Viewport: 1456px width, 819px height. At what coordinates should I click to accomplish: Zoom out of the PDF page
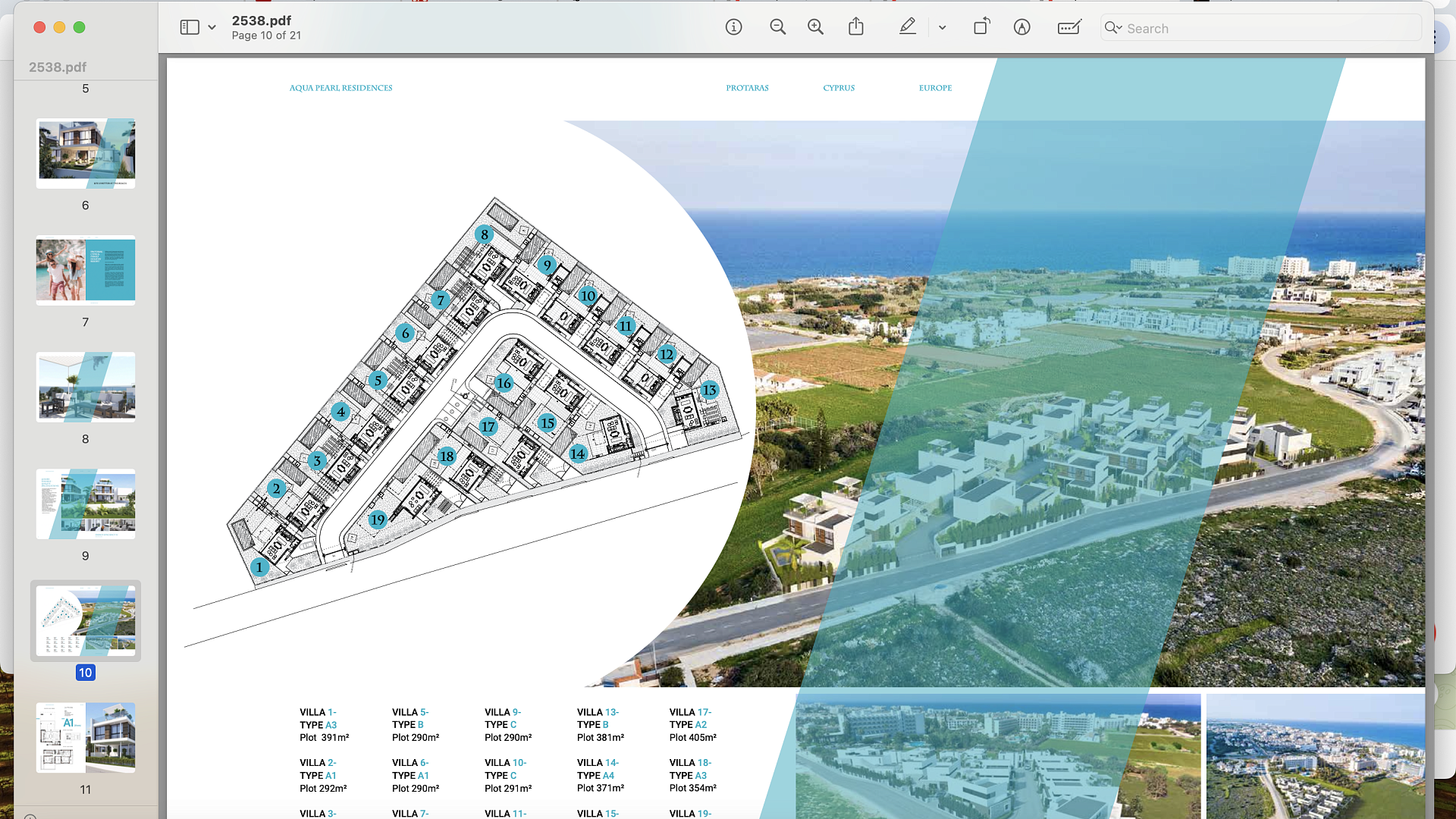point(777,27)
